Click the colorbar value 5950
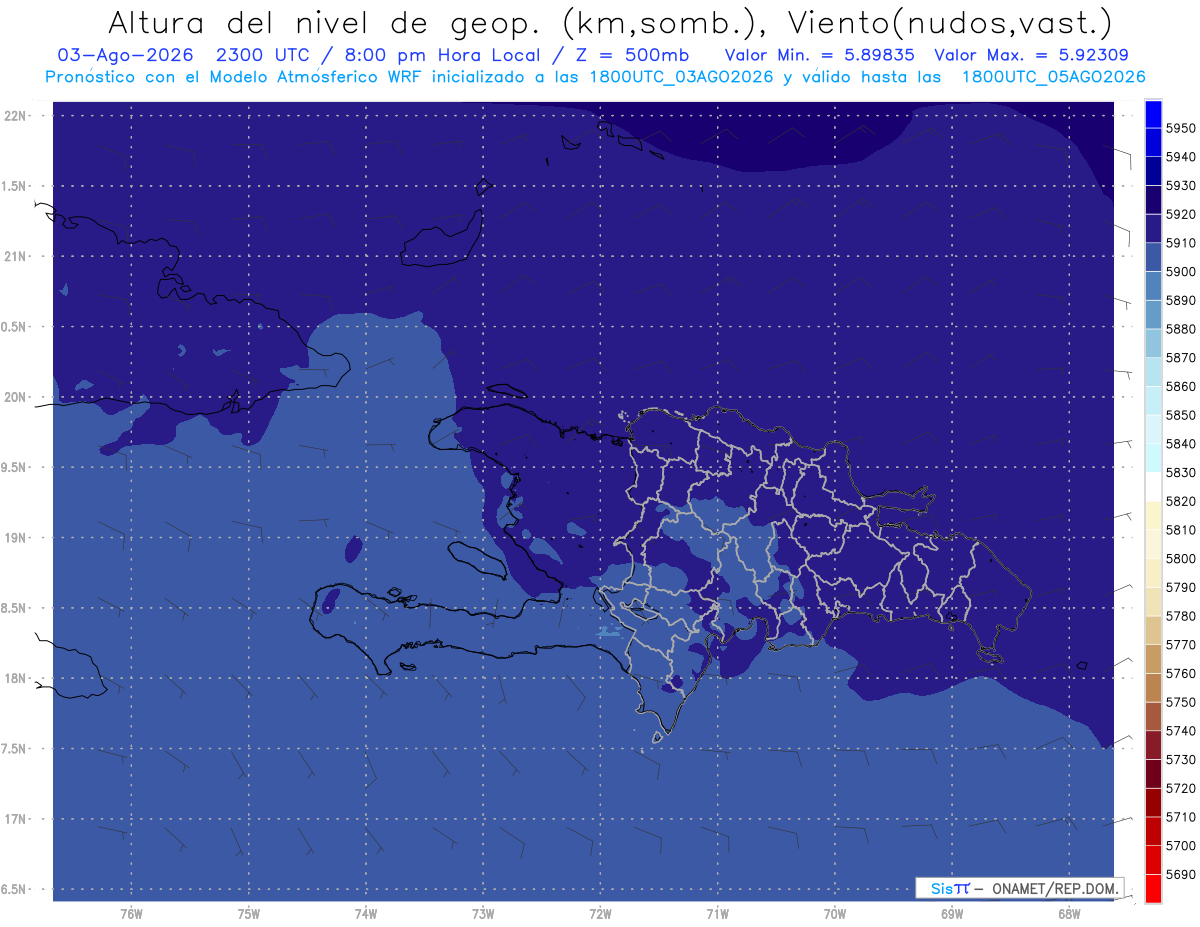Screen dimensions: 1200x927 1181,128
